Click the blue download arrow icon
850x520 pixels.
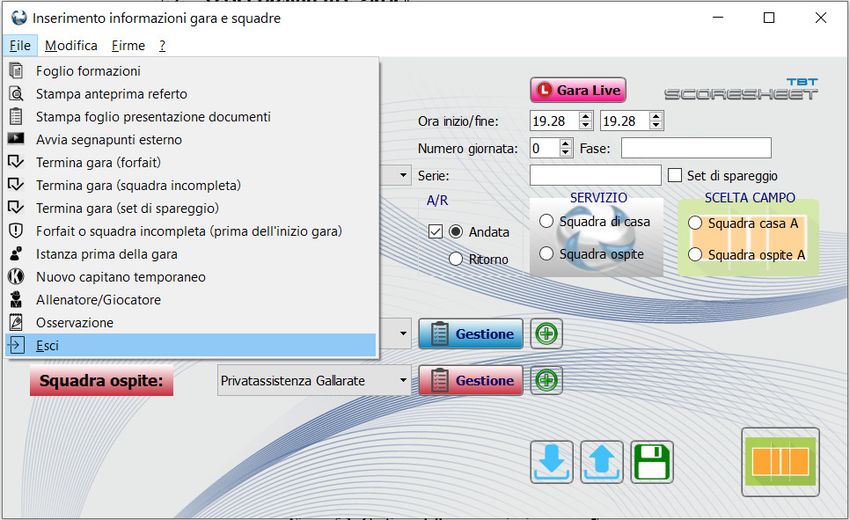coord(552,462)
